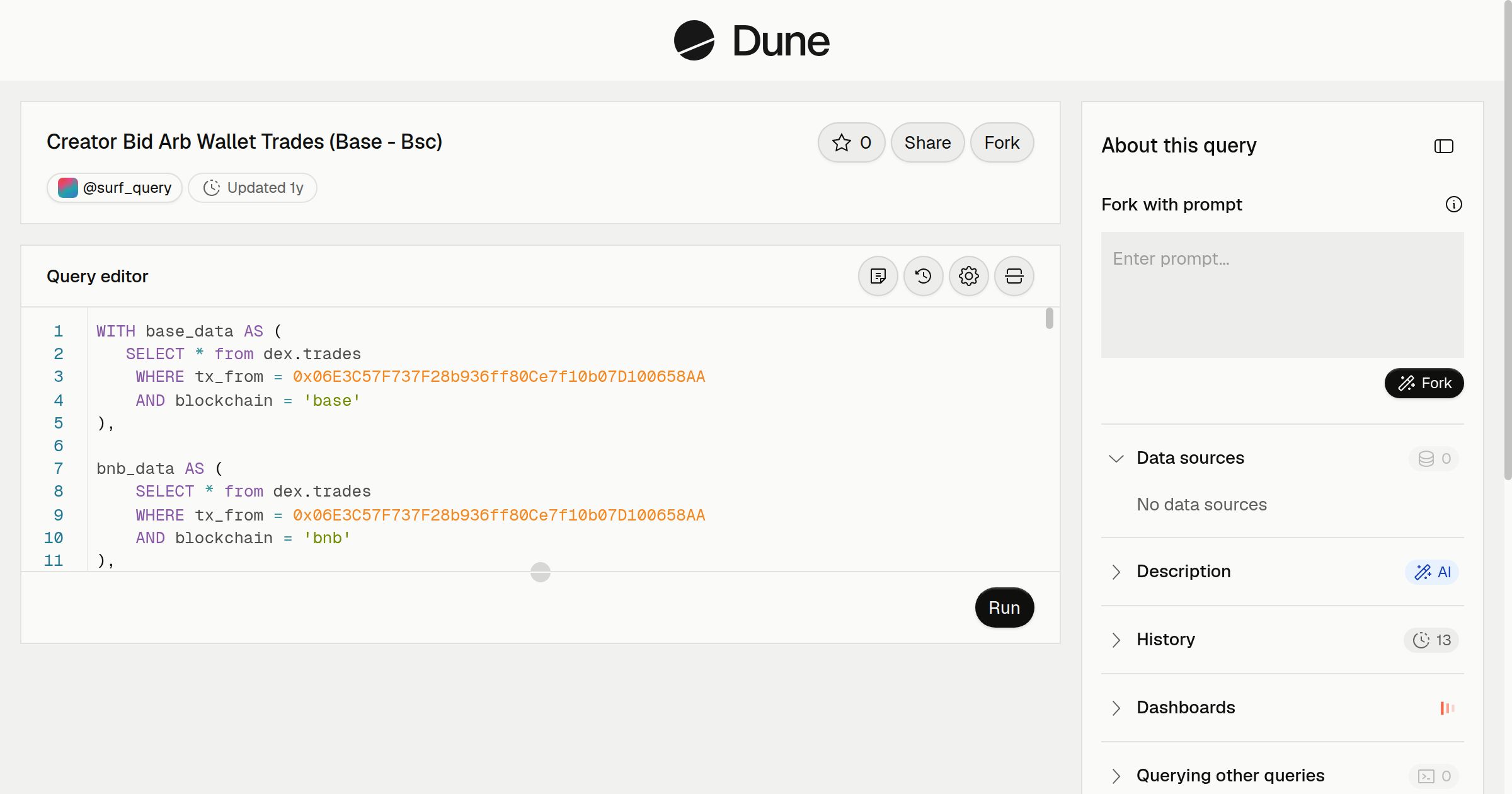Viewport: 1512px width, 794px height.
Task: Click the Dashboards loading bars icon
Action: 1447,708
